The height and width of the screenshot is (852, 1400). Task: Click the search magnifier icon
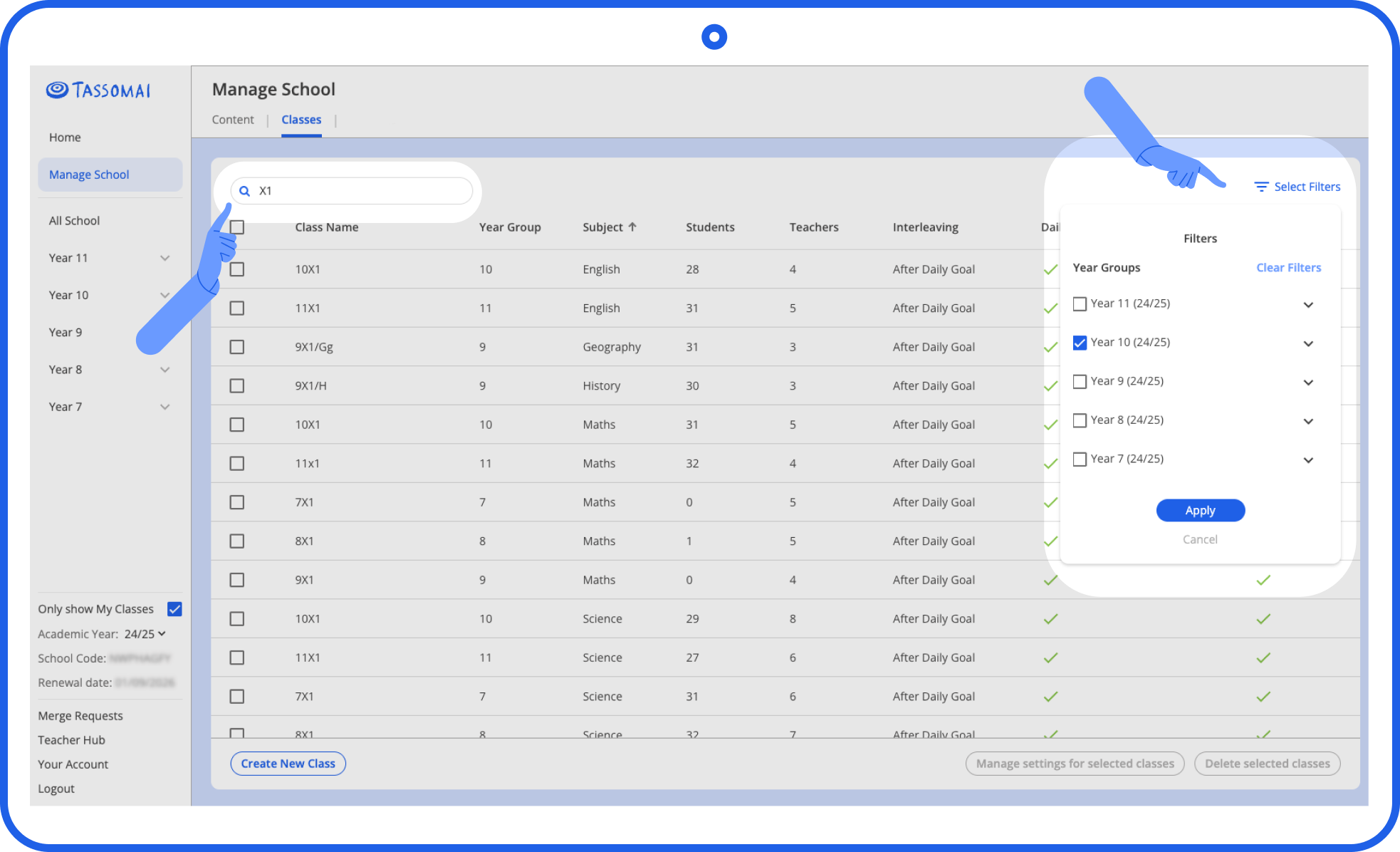click(244, 191)
